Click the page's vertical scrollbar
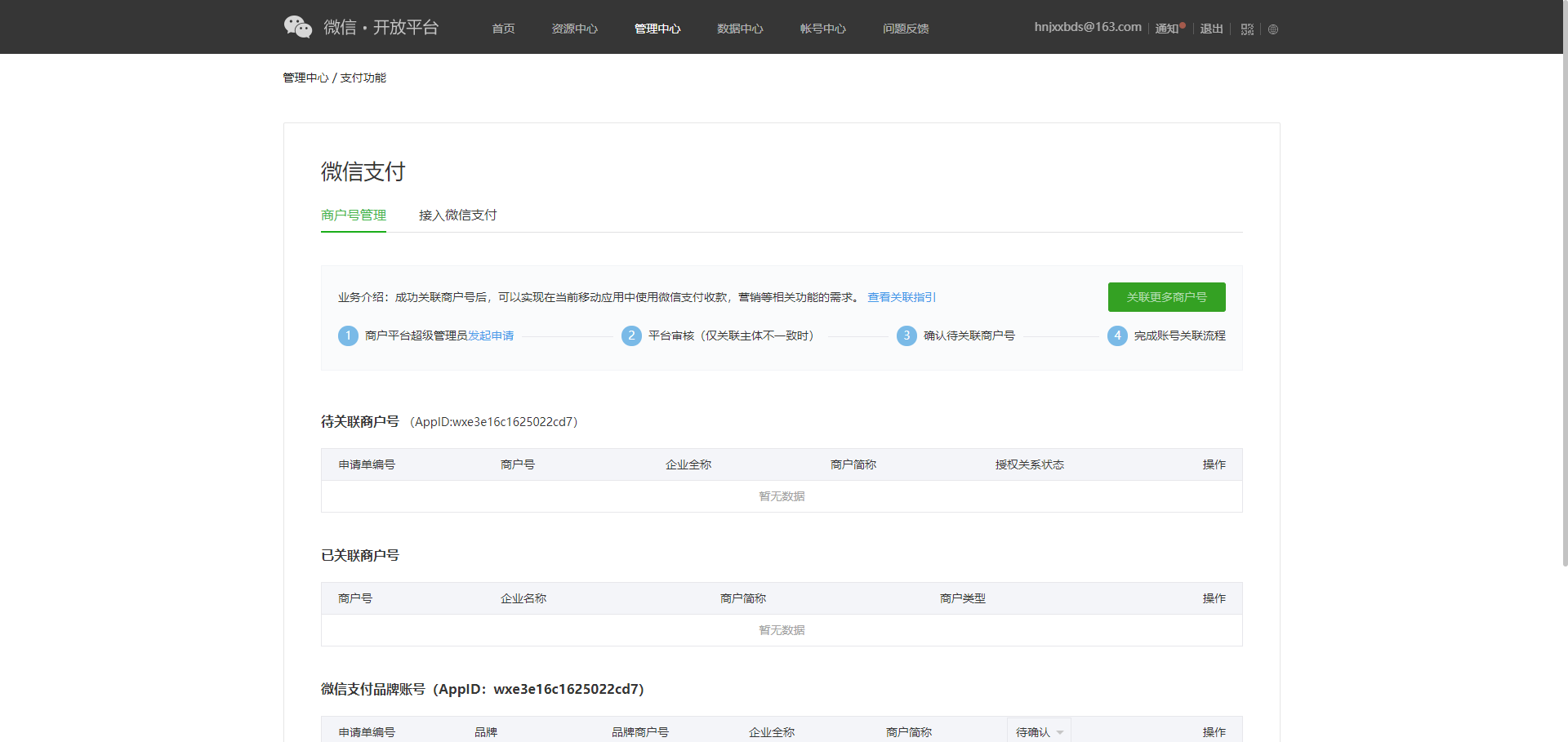Screen dimensions: 1568x742 pos(1565,283)
